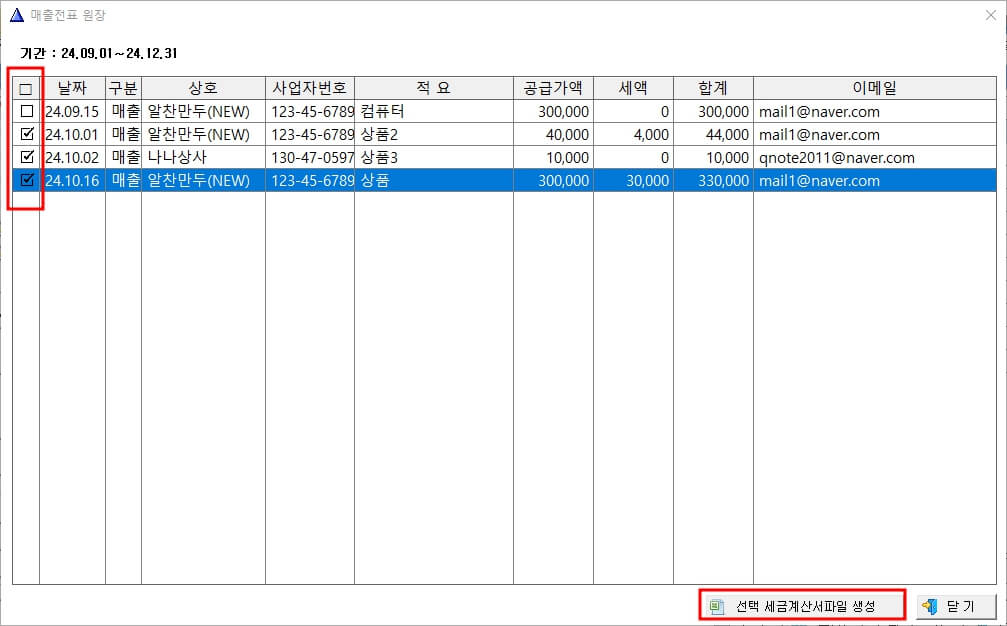Click the 이메일 column header
This screenshot has width=1007, height=626.
(x=875, y=88)
